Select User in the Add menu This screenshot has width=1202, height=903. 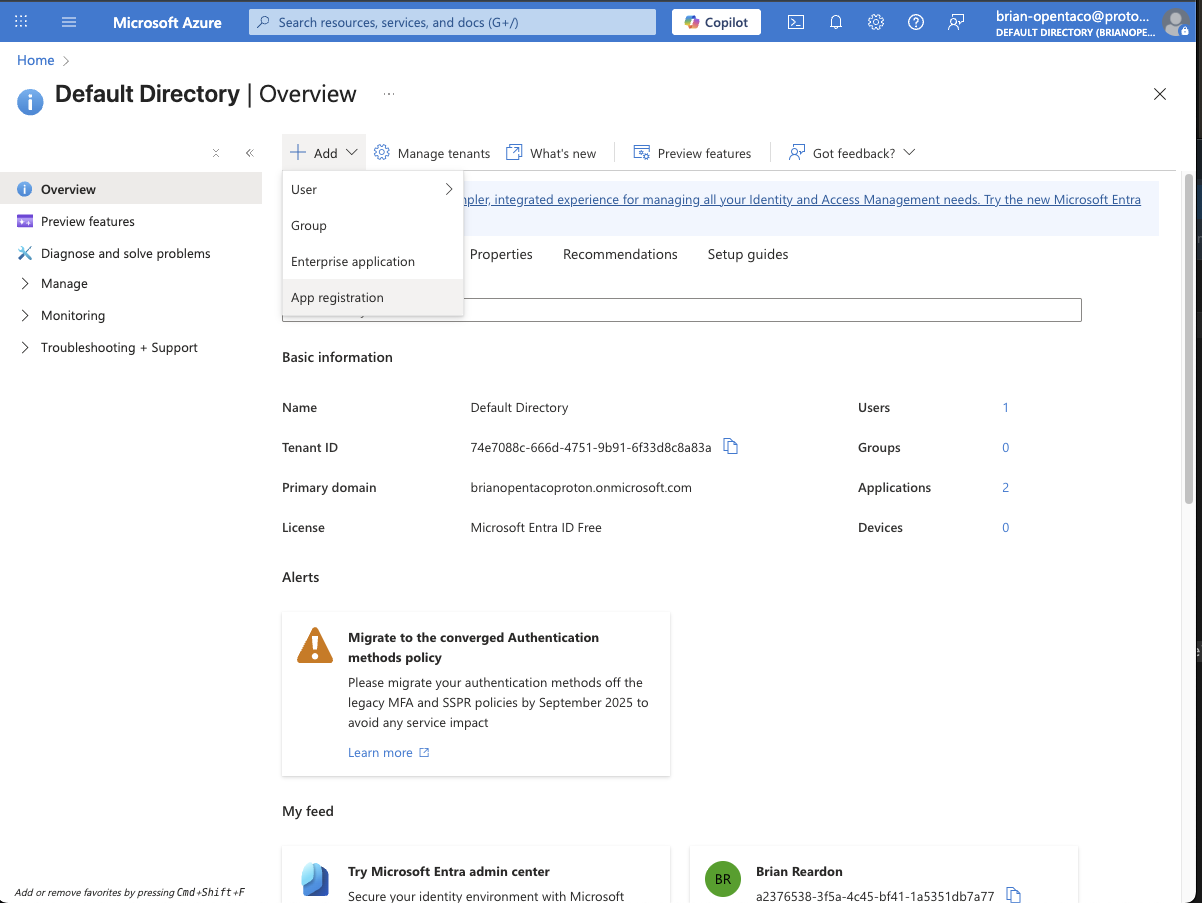click(x=373, y=189)
